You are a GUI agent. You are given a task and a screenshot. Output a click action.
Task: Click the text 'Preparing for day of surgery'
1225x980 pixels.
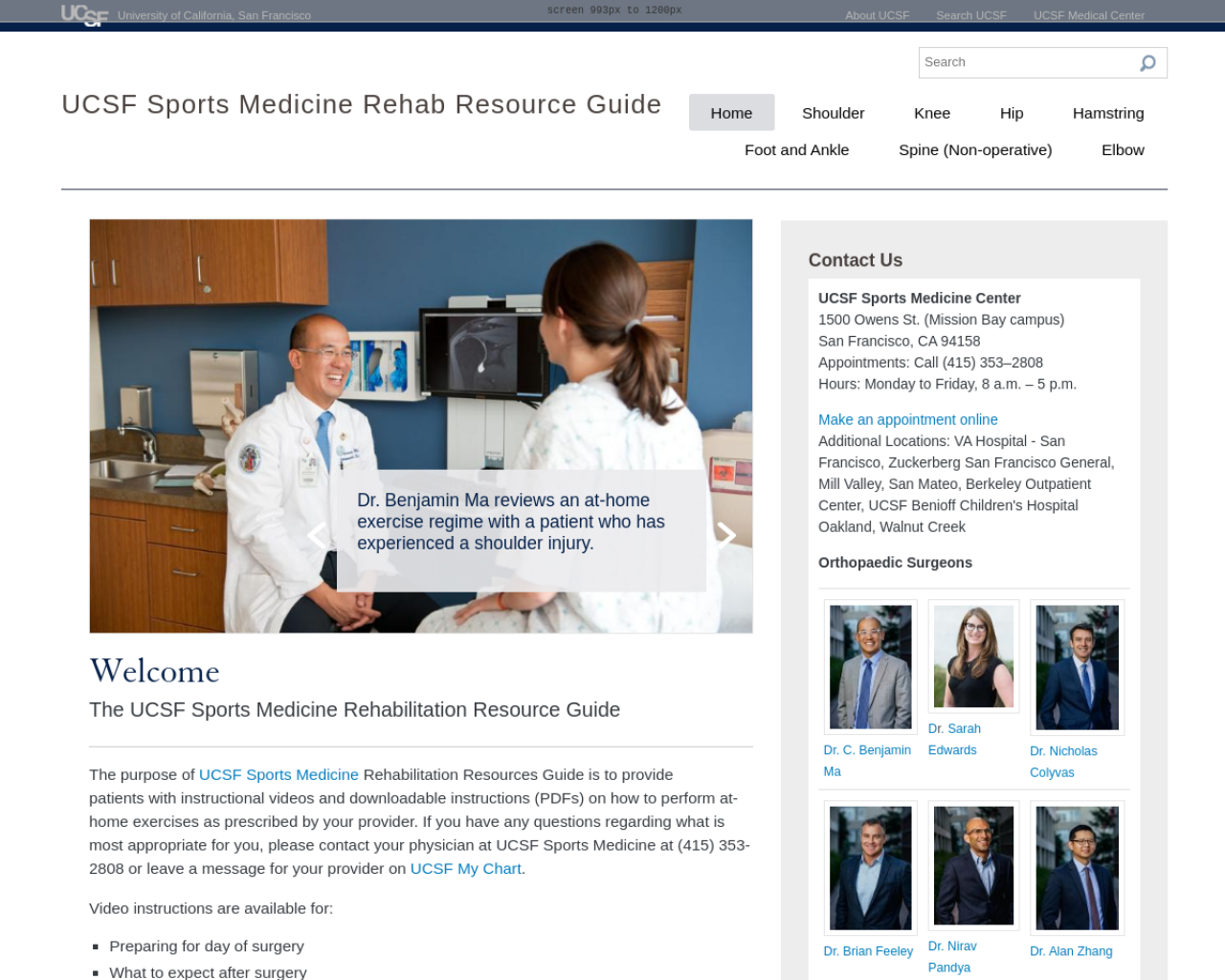pyautogui.click(x=207, y=946)
